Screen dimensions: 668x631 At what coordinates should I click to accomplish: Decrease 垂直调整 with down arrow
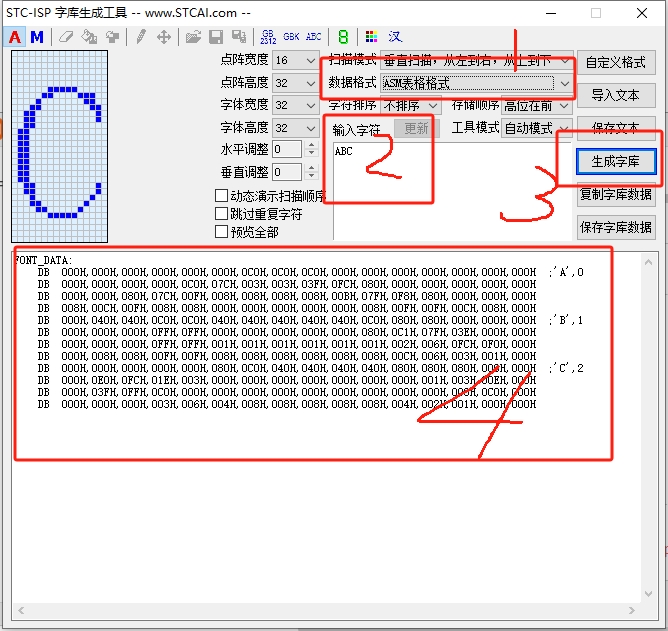(312, 176)
